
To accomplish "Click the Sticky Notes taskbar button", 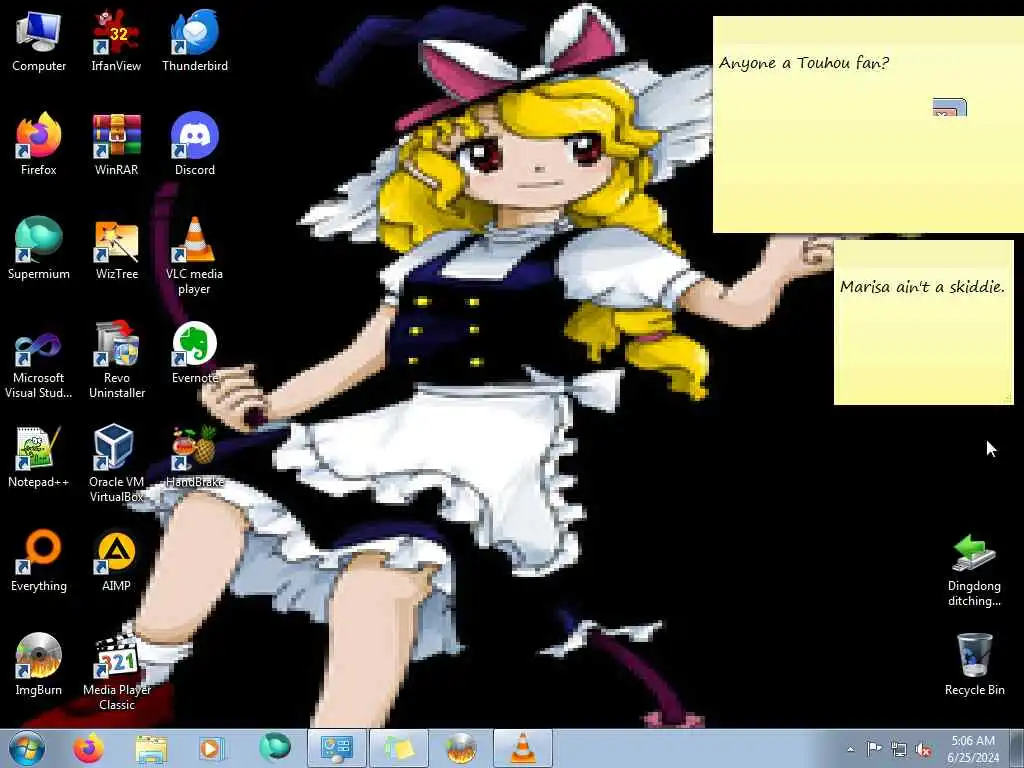I will (399, 748).
